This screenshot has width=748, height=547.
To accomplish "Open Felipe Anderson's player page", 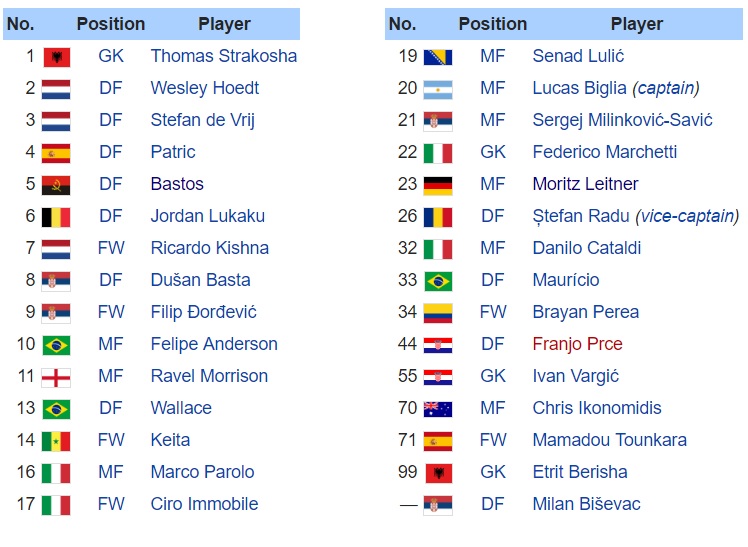I will [x=214, y=344].
